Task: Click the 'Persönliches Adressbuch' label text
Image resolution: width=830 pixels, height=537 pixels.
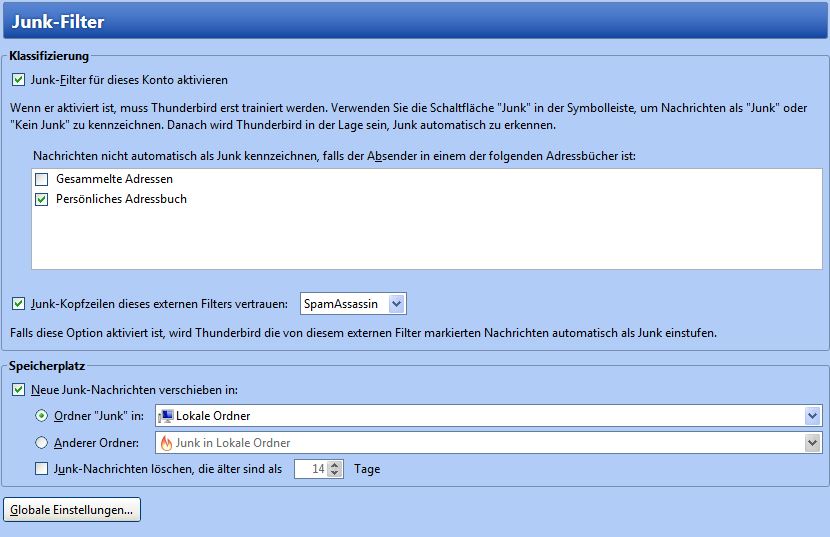Action: [x=121, y=199]
